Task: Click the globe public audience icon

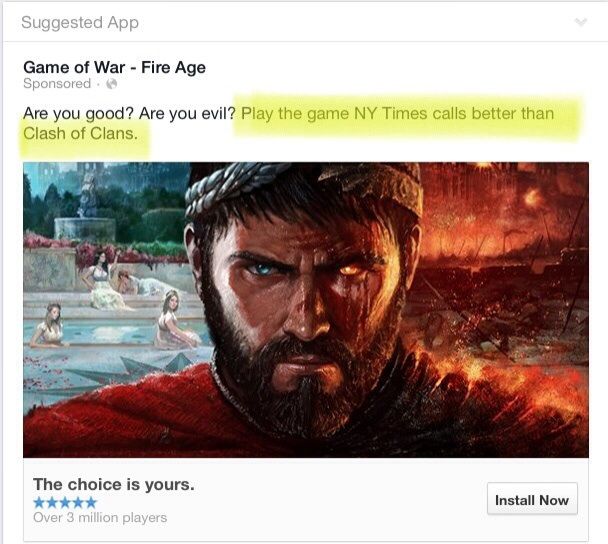Action: pyautogui.click(x=112, y=84)
